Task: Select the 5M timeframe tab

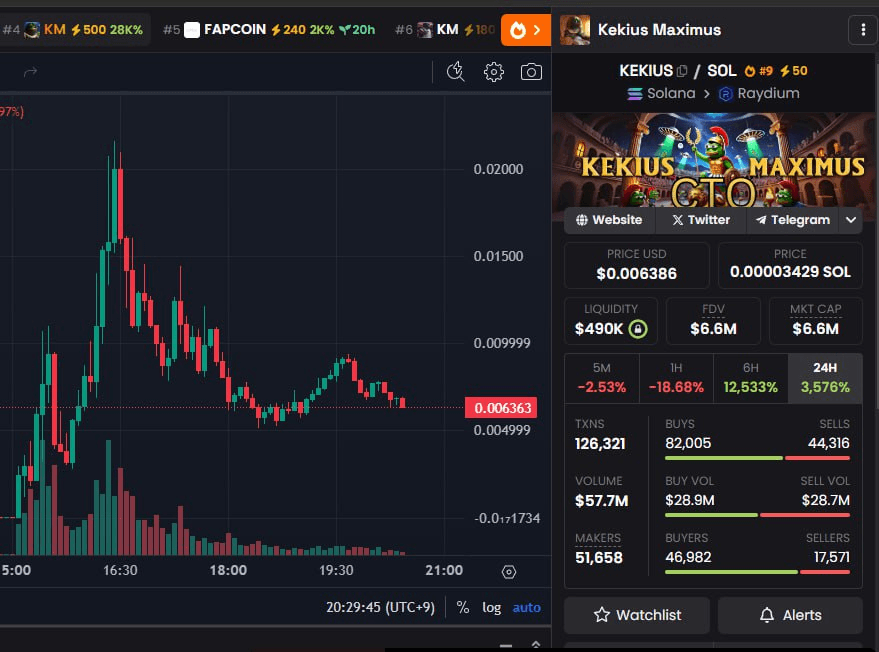Action: pos(602,378)
